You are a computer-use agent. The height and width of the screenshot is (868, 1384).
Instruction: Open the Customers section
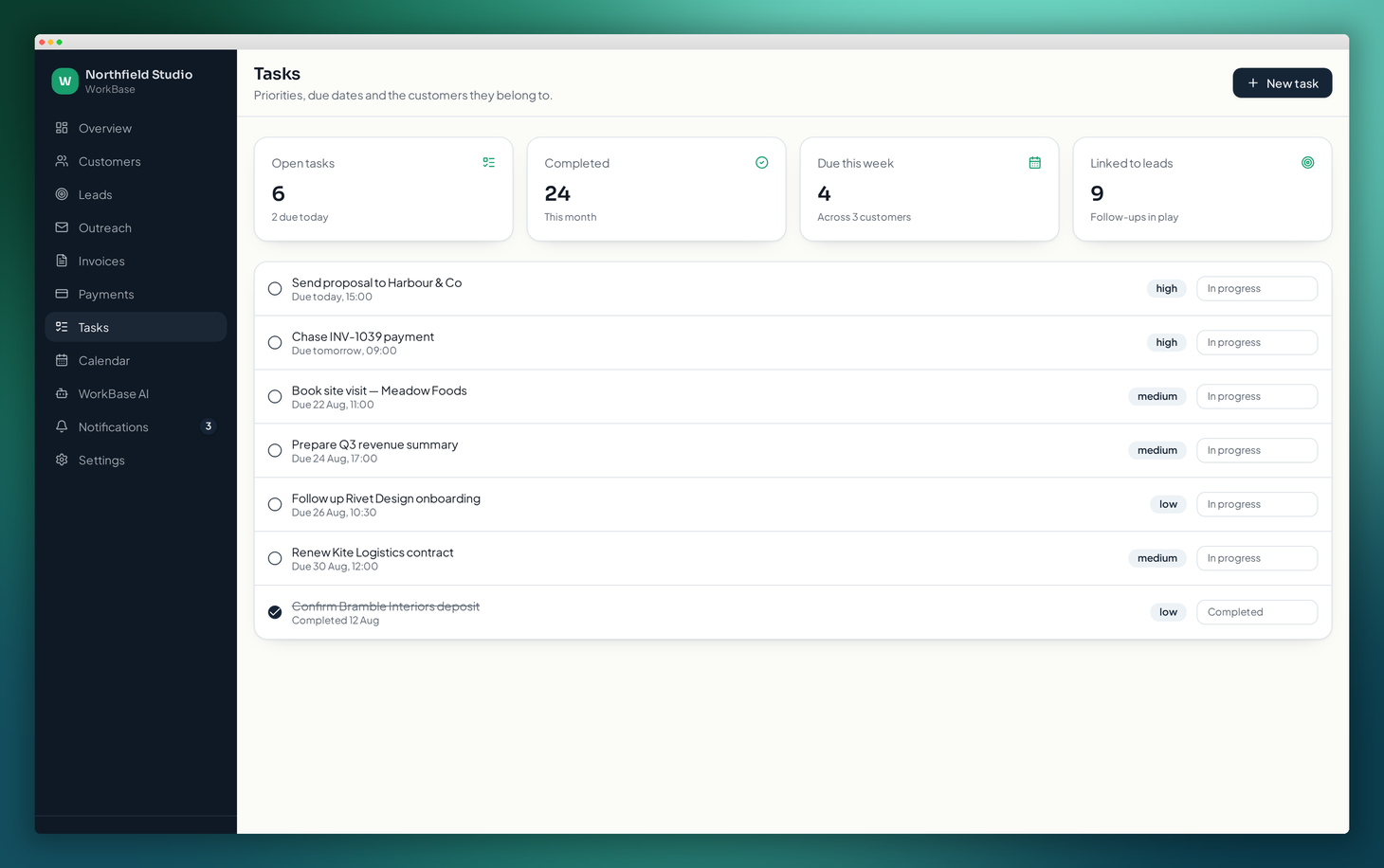[x=136, y=161]
